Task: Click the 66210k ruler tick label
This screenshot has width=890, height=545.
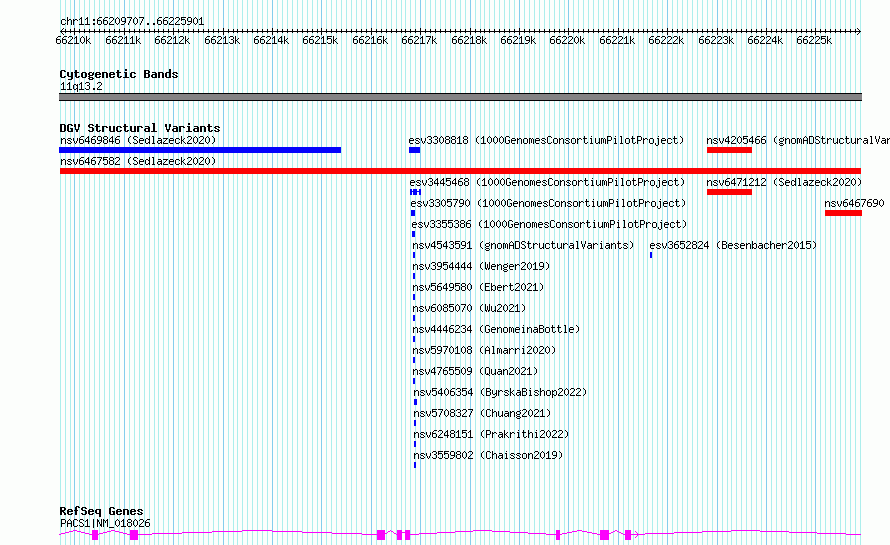Action: [x=73, y=40]
